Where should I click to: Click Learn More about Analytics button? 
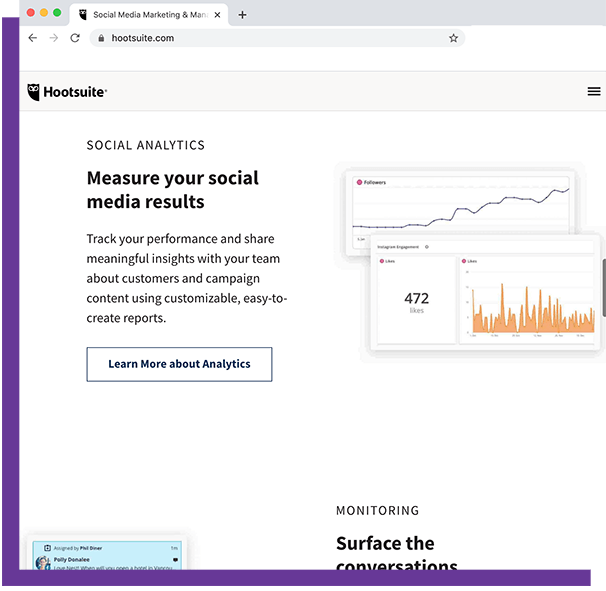179,364
